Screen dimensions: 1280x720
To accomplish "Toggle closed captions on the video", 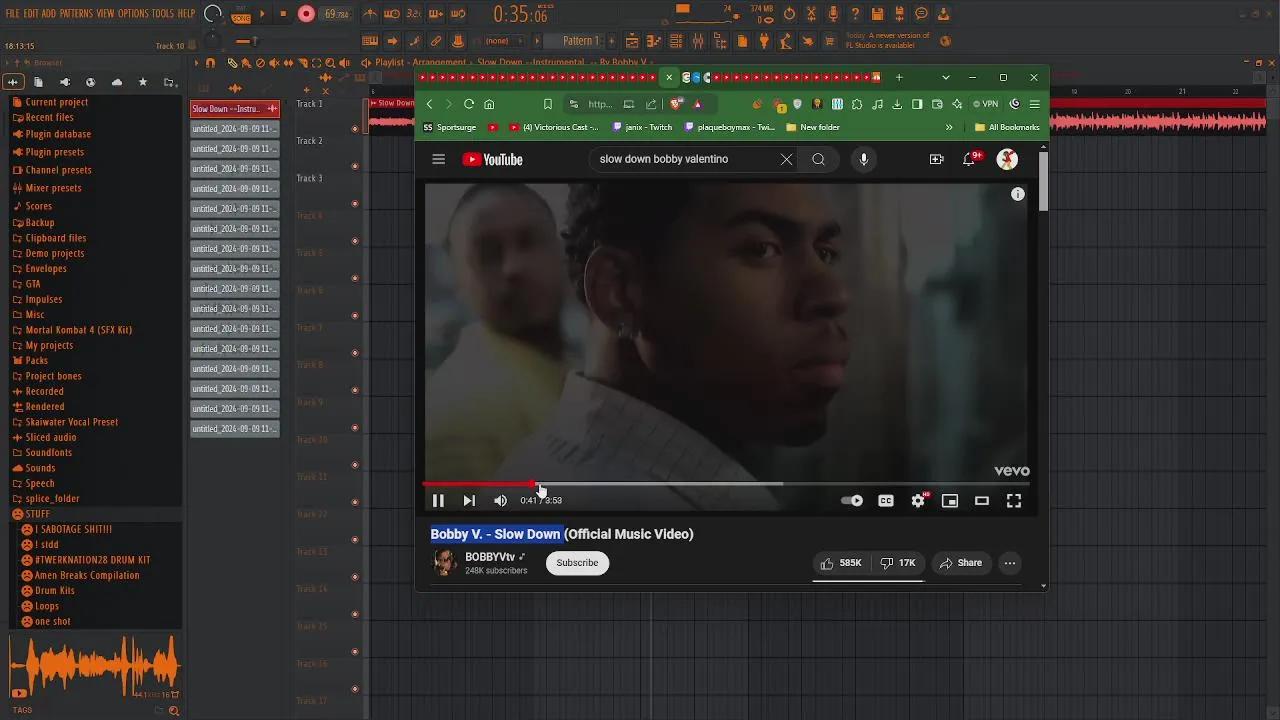I will click(x=886, y=501).
